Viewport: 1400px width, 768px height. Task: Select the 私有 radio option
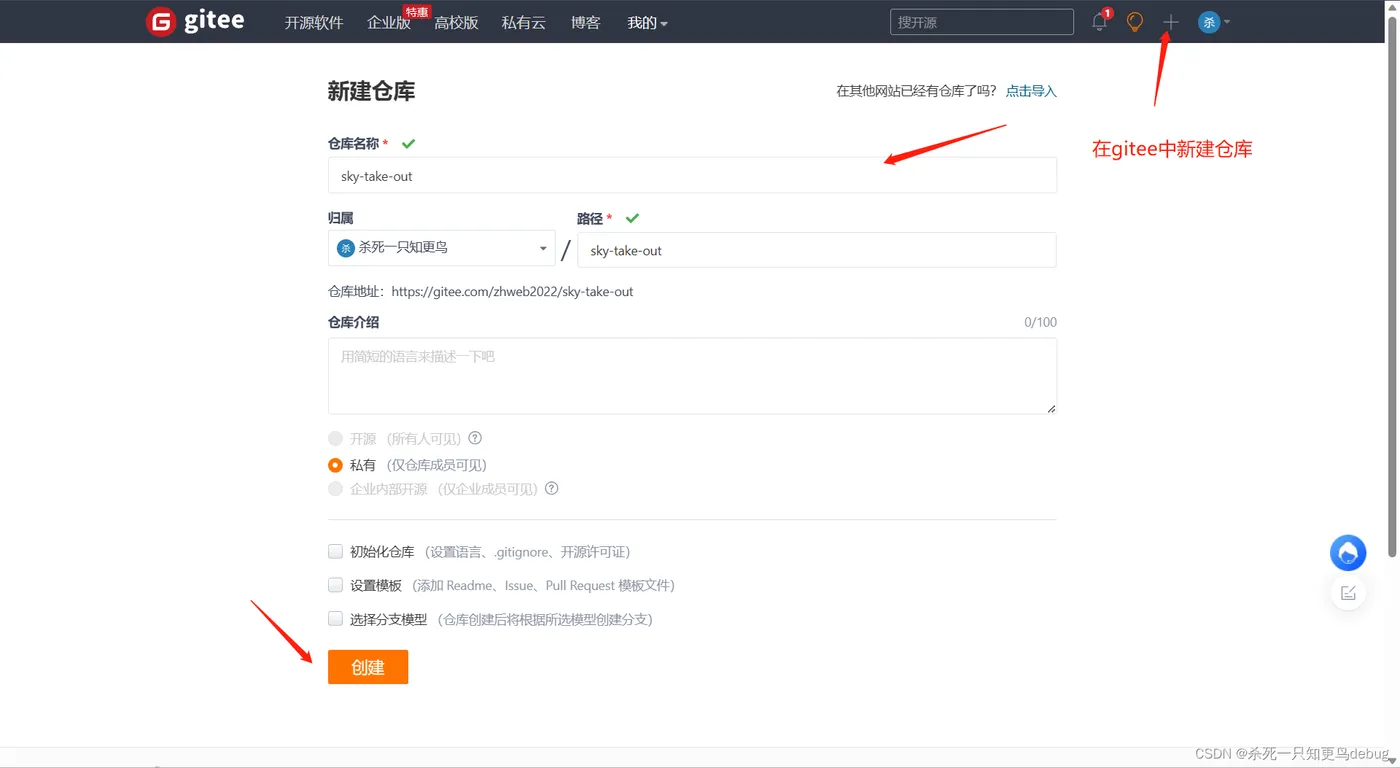coord(335,465)
